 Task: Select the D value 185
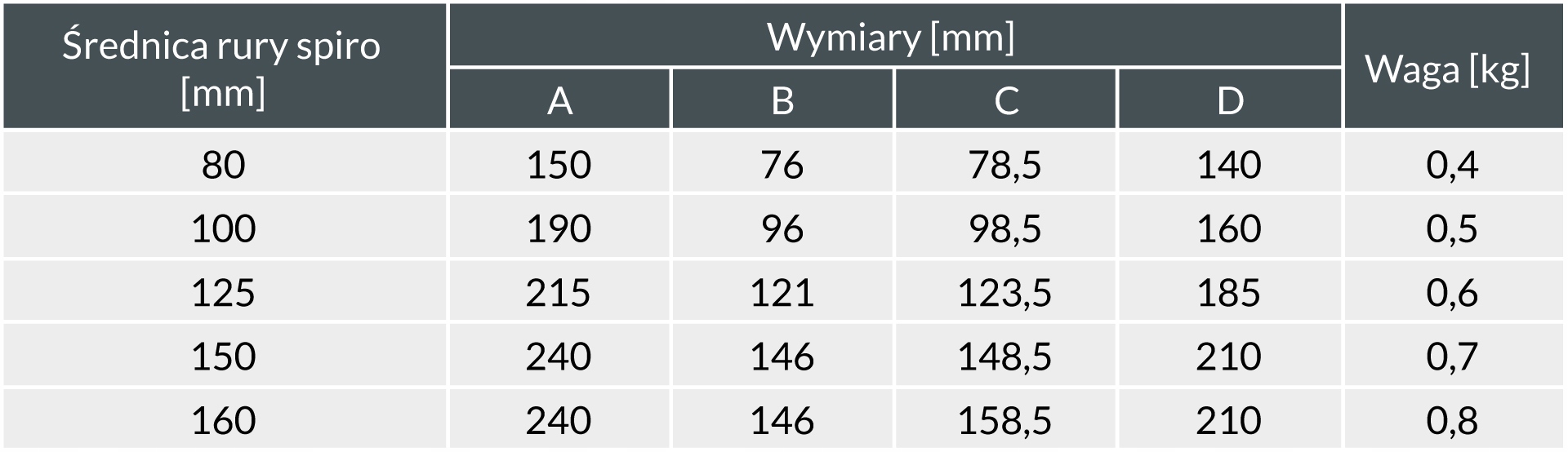pyautogui.click(x=1229, y=293)
